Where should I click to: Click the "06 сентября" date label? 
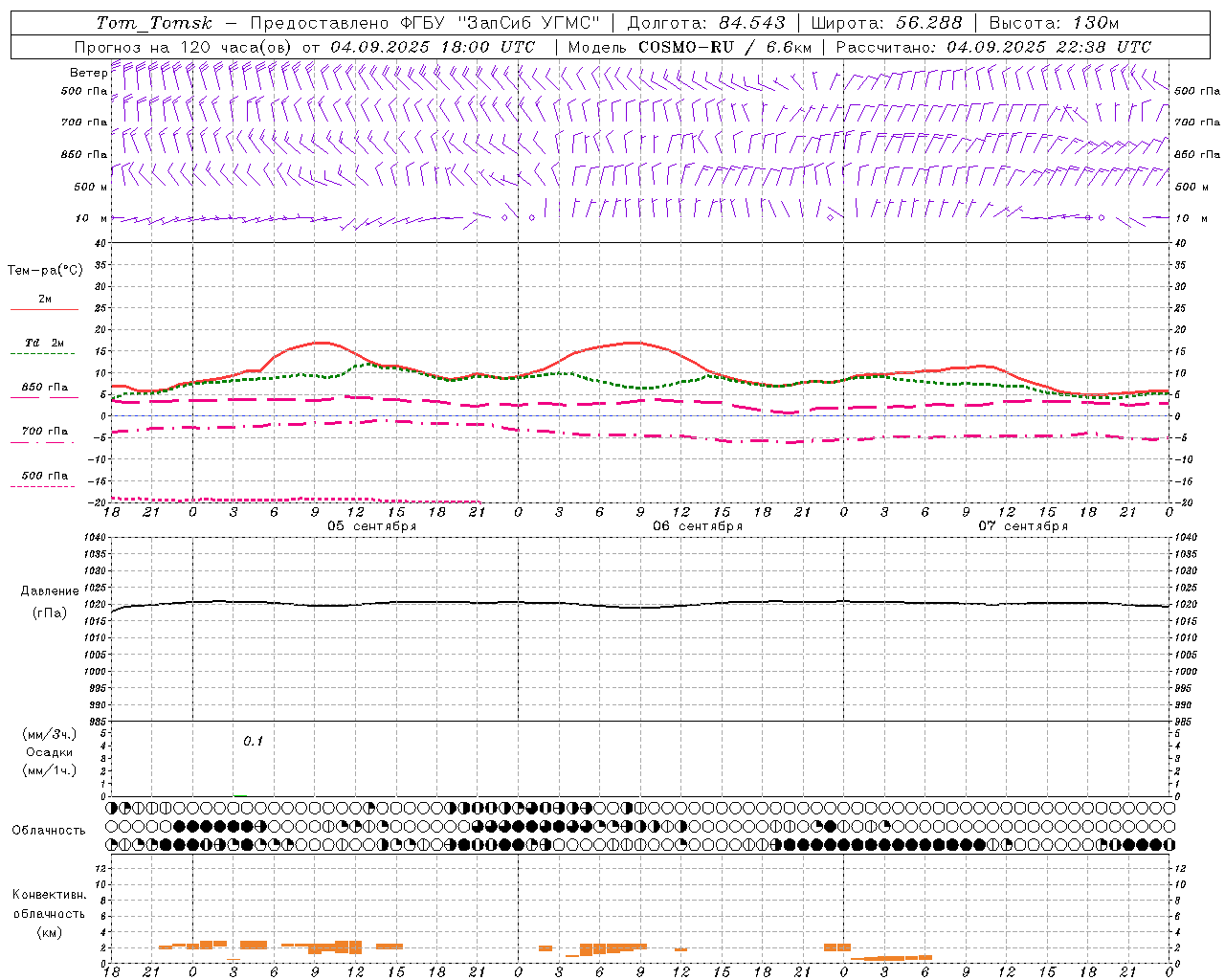[698, 526]
